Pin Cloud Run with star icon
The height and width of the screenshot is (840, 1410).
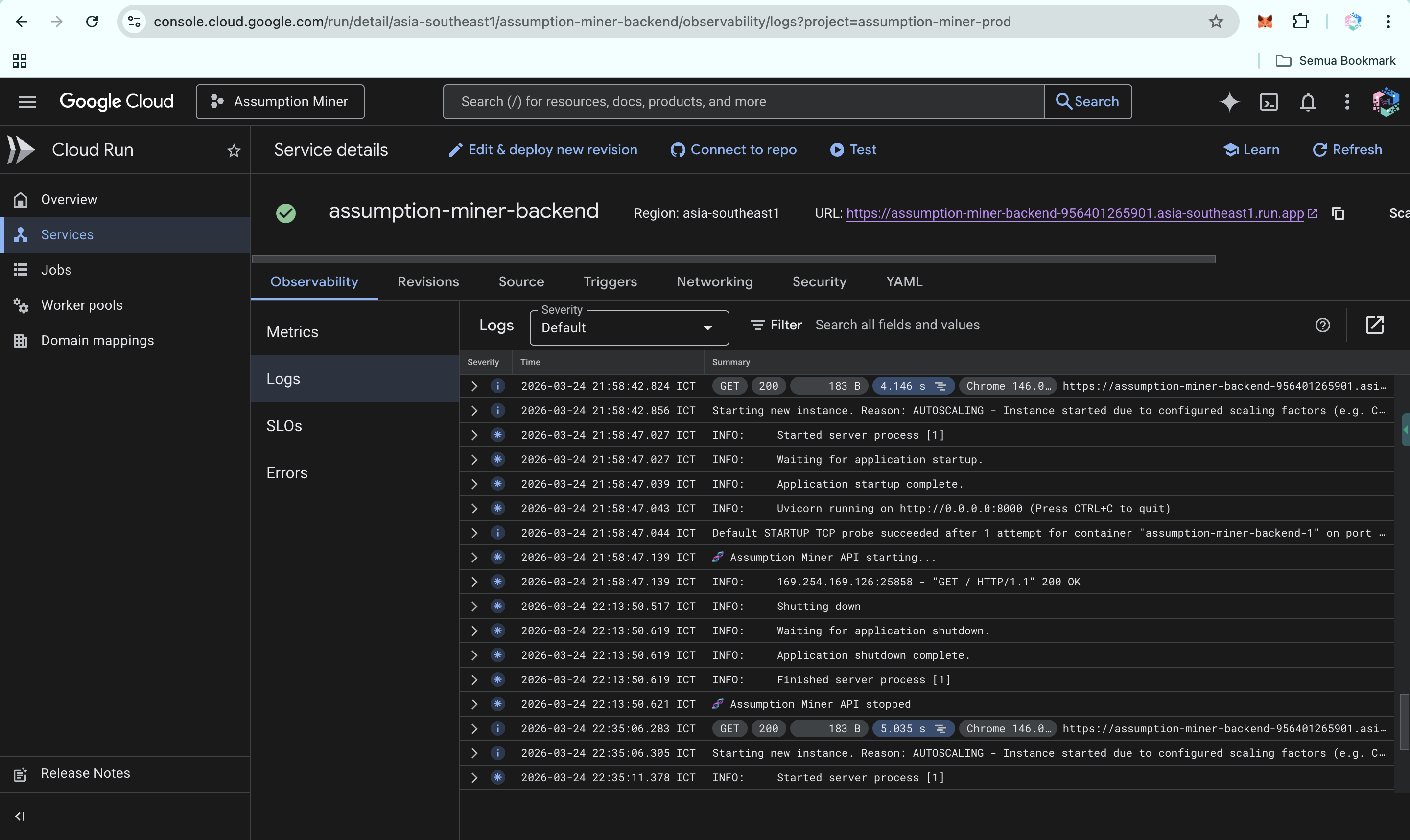(234, 151)
